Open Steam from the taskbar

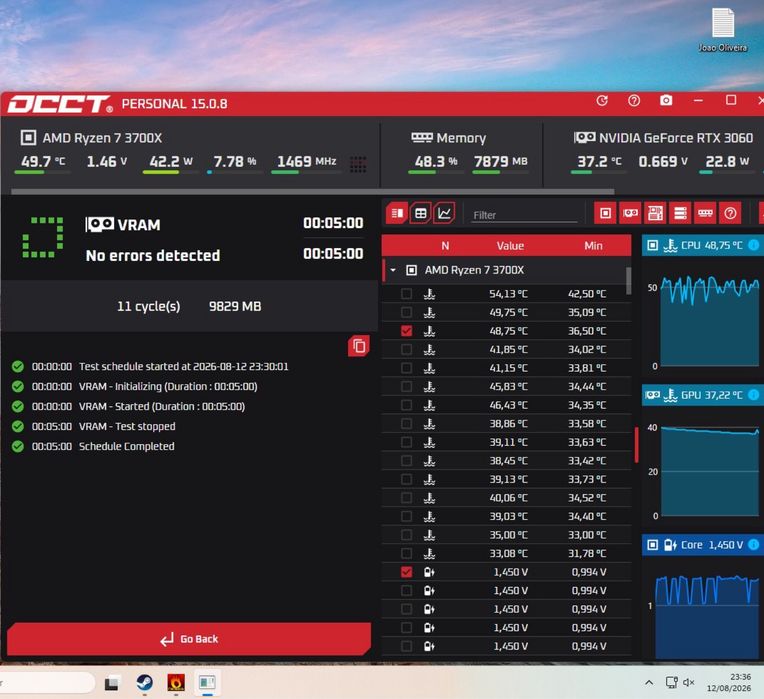[144, 682]
